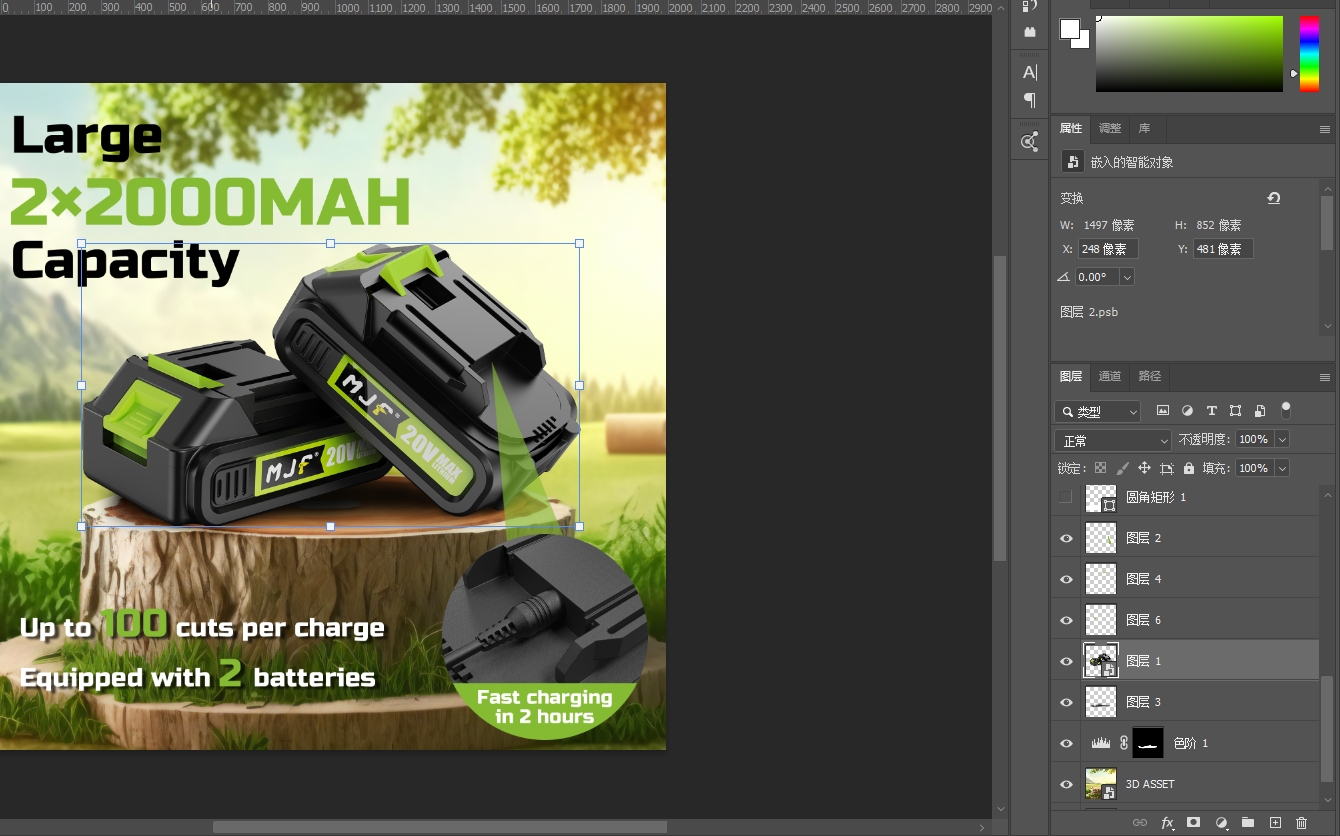Lock transparent pixels icon
The image size is (1340, 836).
click(1100, 468)
